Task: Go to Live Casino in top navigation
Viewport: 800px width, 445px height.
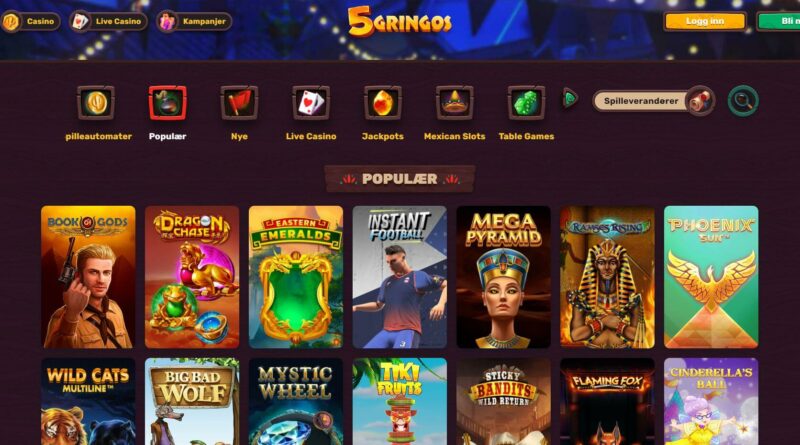Action: point(108,21)
